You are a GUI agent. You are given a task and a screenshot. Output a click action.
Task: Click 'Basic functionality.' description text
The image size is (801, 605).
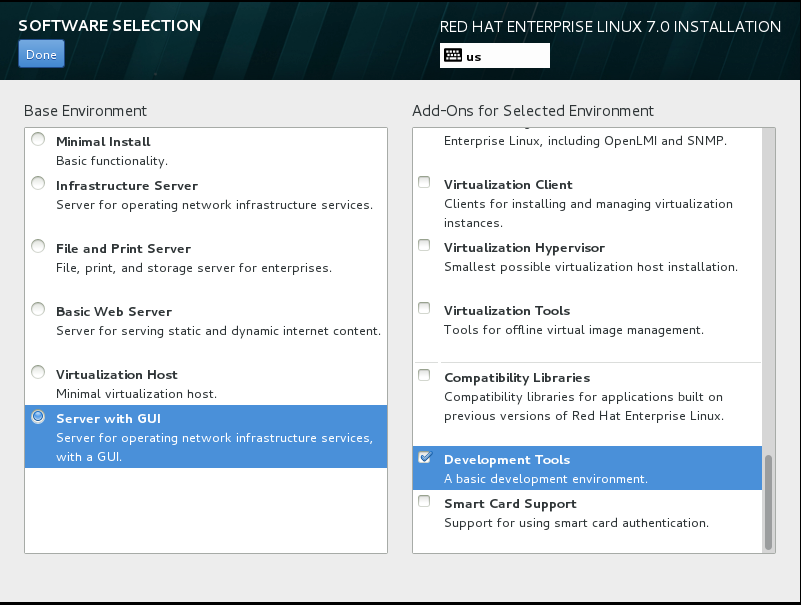pyautogui.click(x=112, y=161)
